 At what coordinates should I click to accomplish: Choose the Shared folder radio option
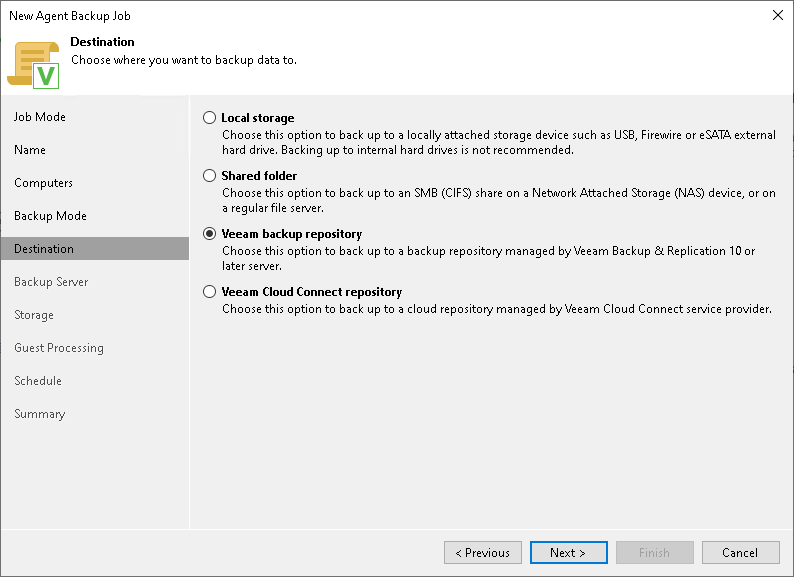point(209,176)
